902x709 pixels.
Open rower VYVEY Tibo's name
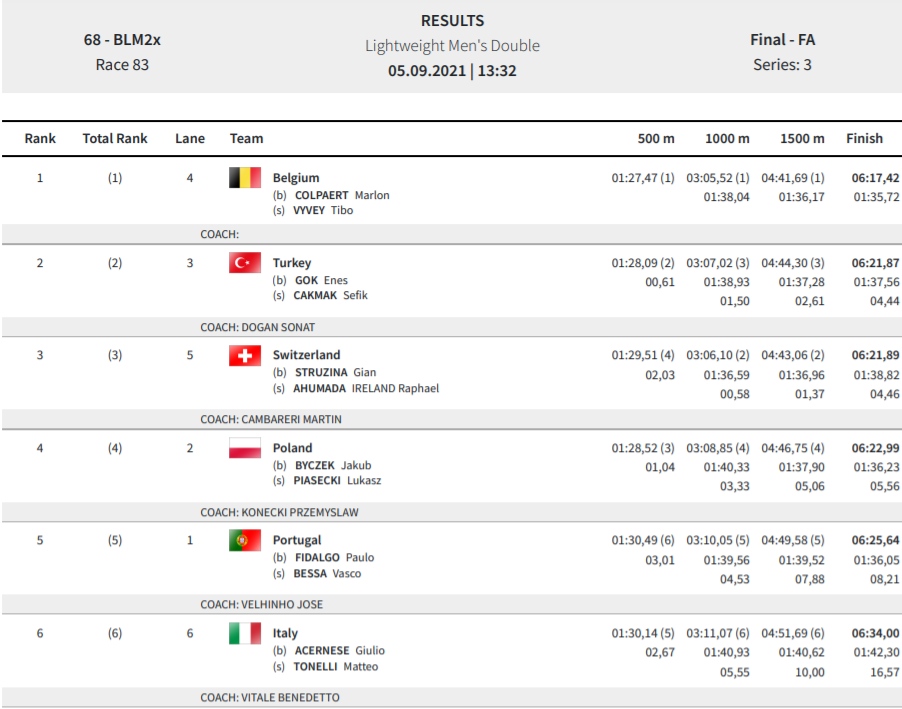tap(323, 211)
